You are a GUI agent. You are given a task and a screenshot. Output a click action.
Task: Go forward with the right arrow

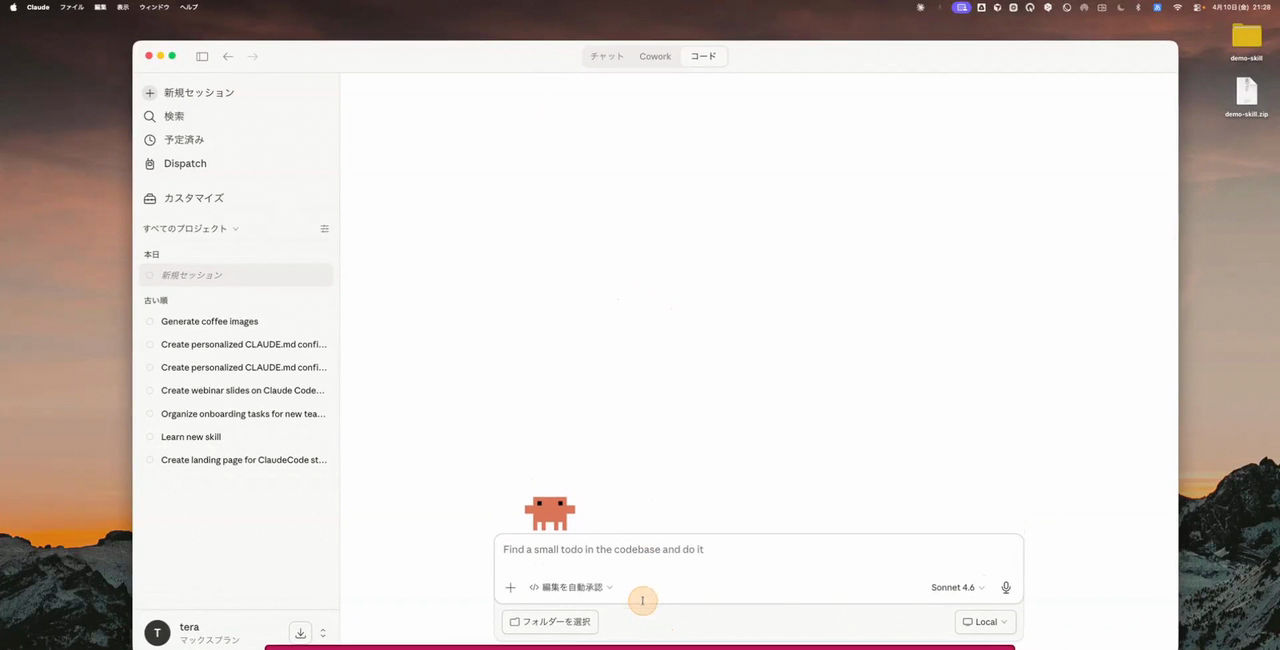pos(253,57)
